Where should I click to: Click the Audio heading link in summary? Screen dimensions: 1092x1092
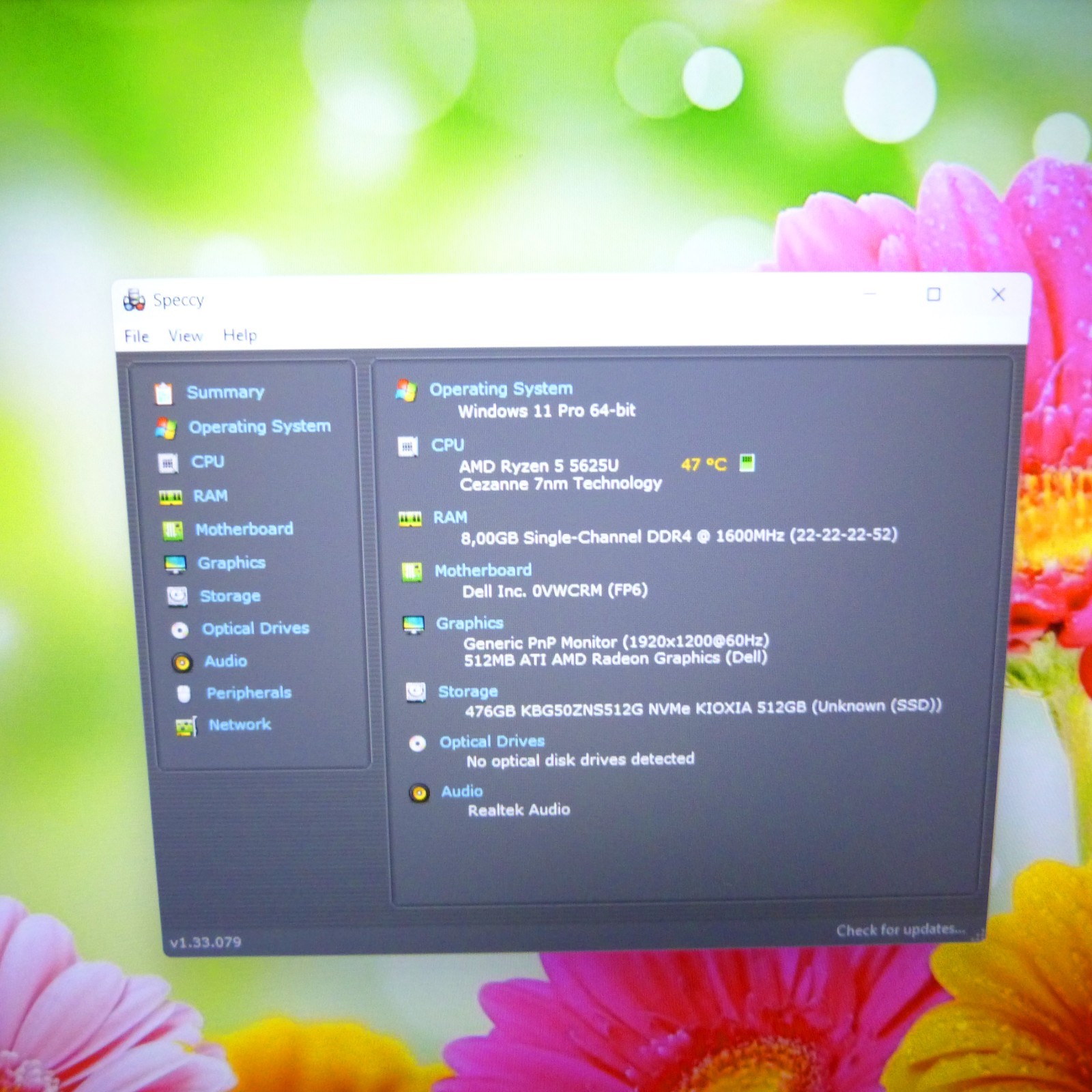pyautogui.click(x=462, y=792)
